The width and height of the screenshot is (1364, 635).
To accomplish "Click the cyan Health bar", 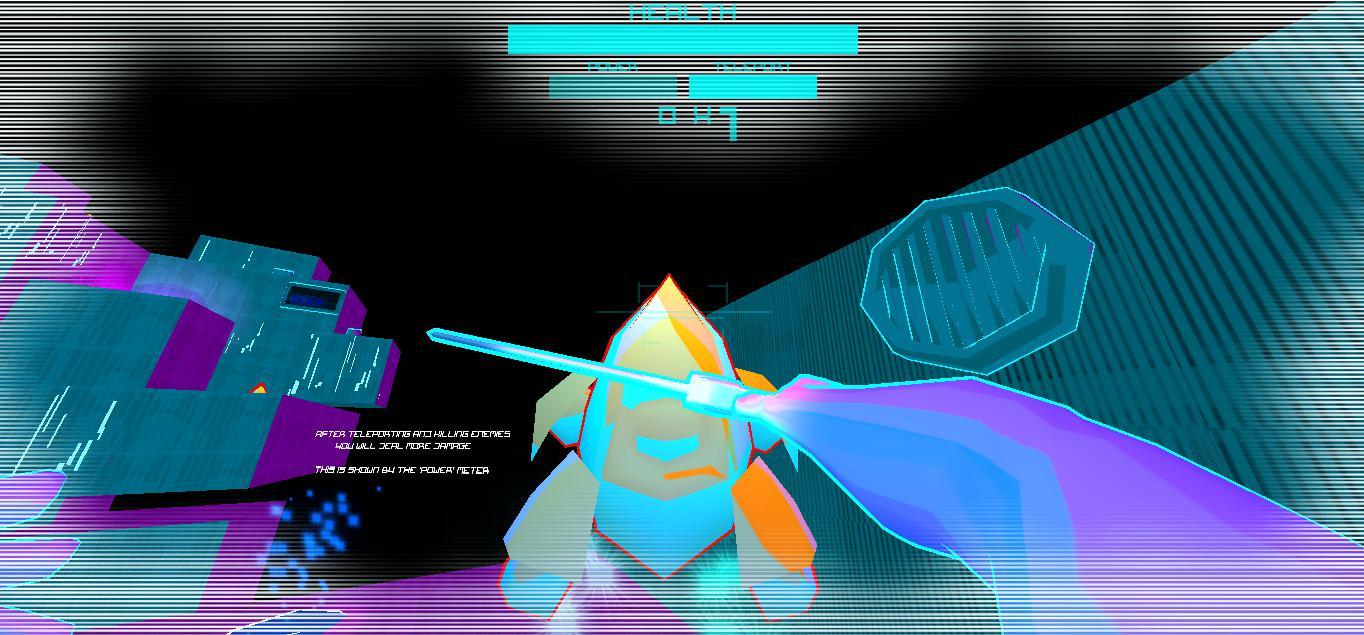I will pos(682,40).
